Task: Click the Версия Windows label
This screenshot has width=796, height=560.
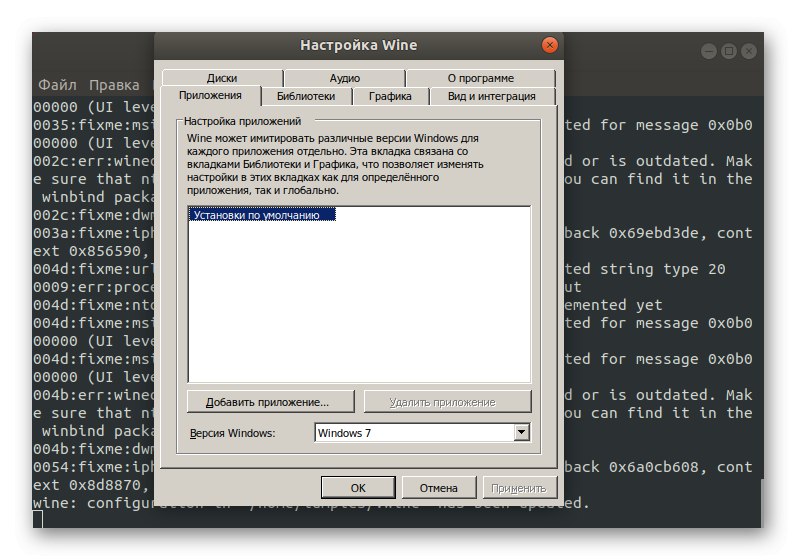Action: point(233,433)
